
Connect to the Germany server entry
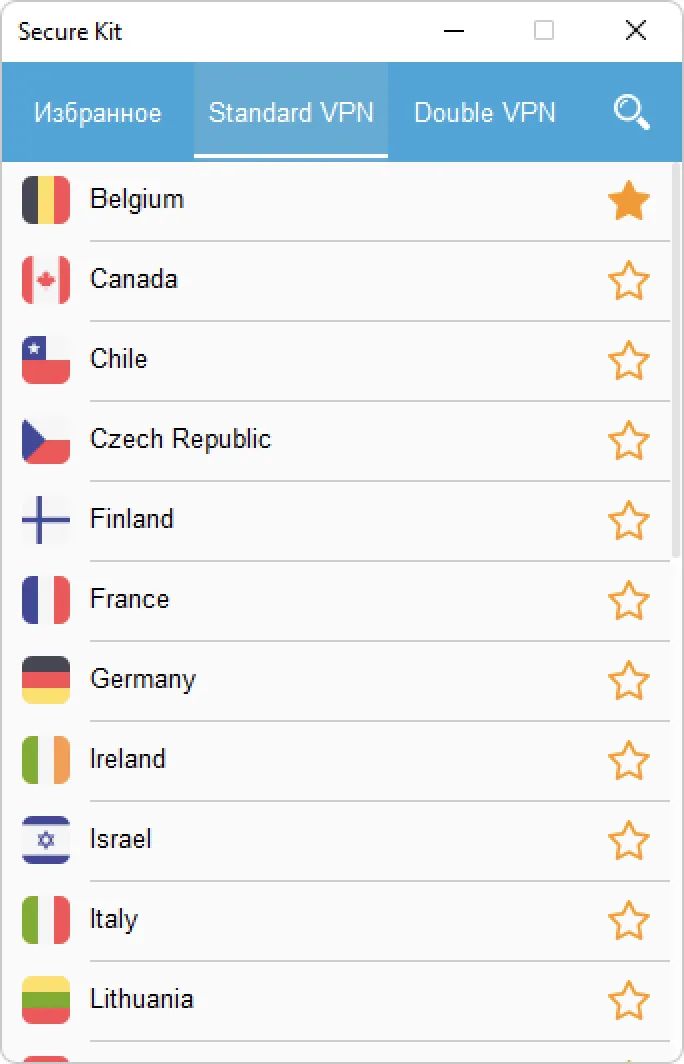tap(143, 680)
